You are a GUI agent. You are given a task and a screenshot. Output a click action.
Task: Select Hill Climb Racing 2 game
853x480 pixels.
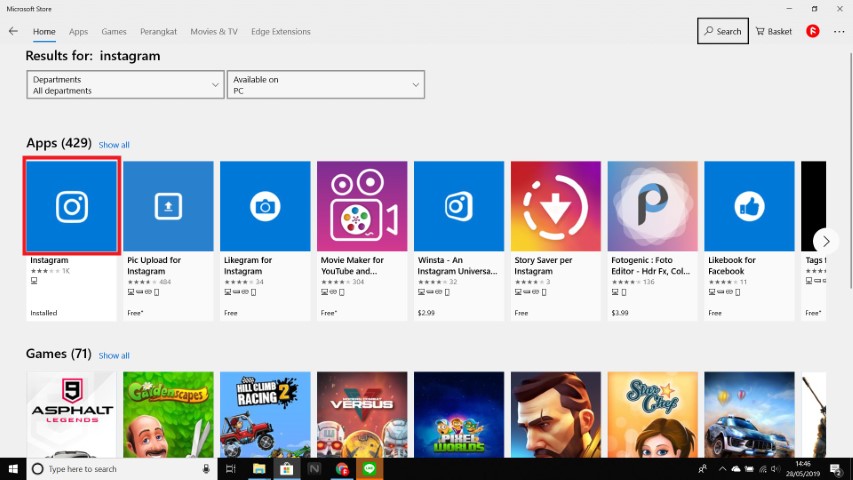[x=265, y=414]
